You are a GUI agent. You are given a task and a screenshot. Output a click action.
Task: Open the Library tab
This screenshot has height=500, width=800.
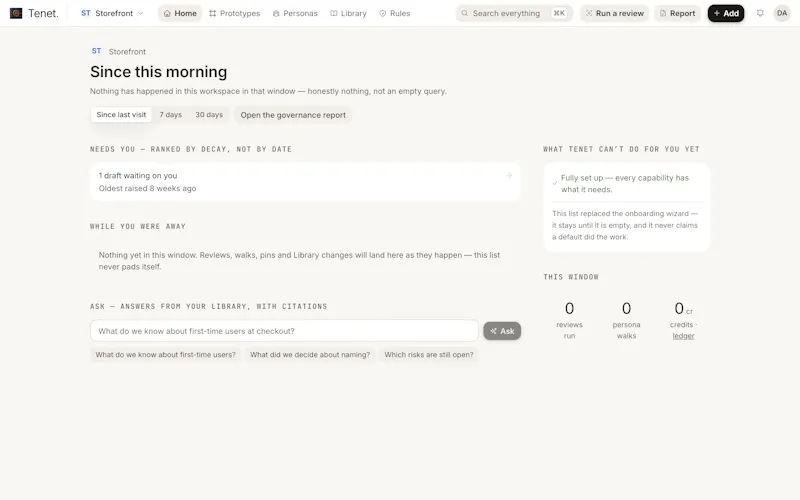[348, 13]
